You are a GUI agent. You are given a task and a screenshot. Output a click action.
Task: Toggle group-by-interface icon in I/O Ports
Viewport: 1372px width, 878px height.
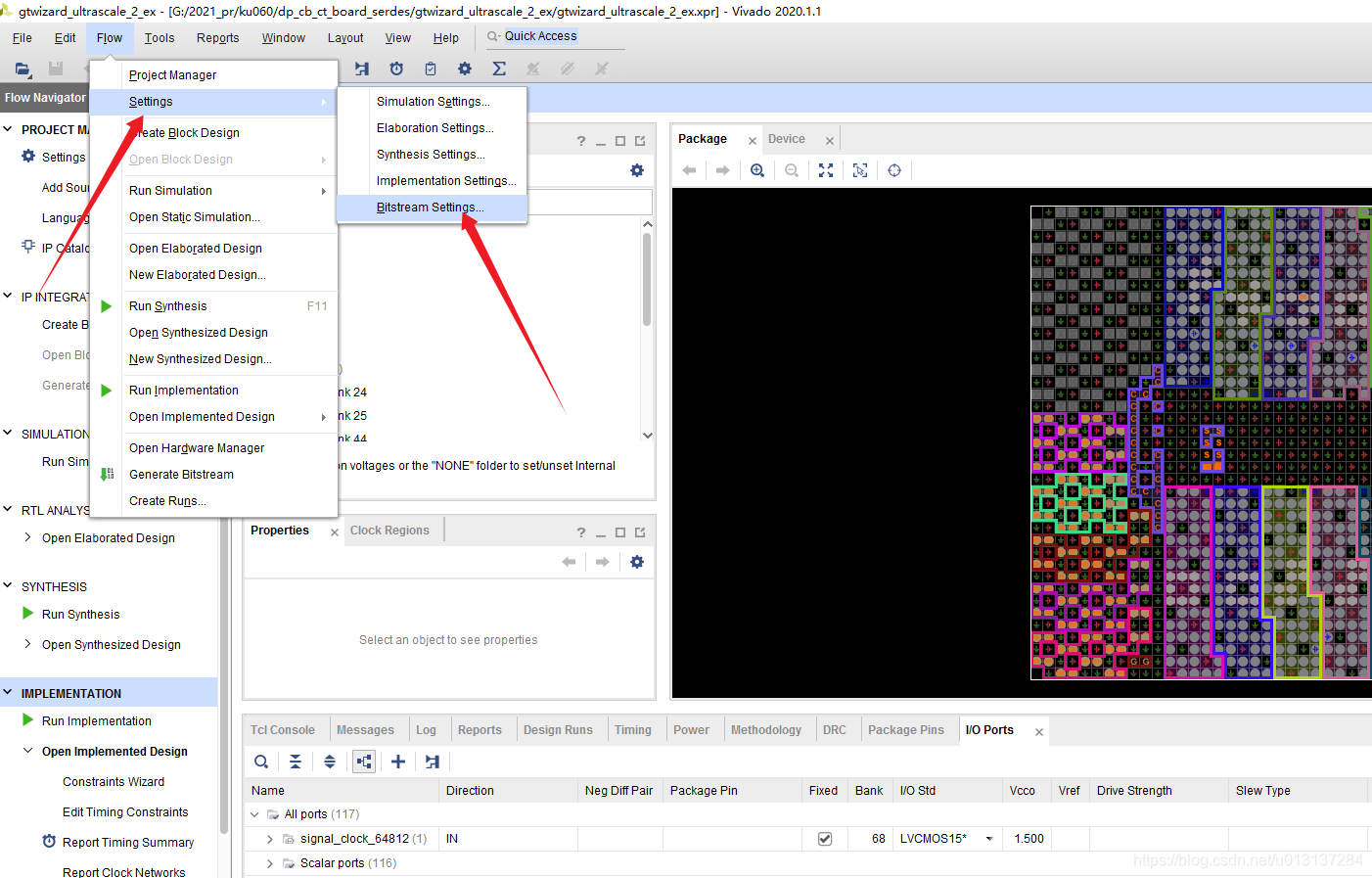click(x=364, y=762)
